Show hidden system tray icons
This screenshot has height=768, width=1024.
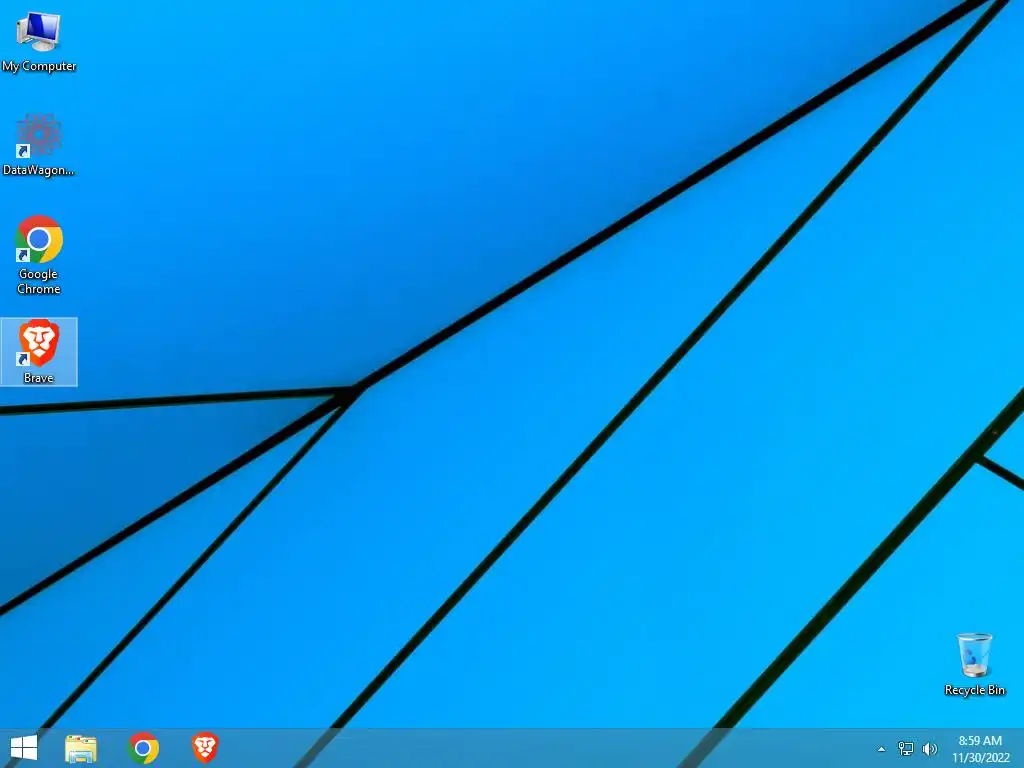(x=882, y=749)
